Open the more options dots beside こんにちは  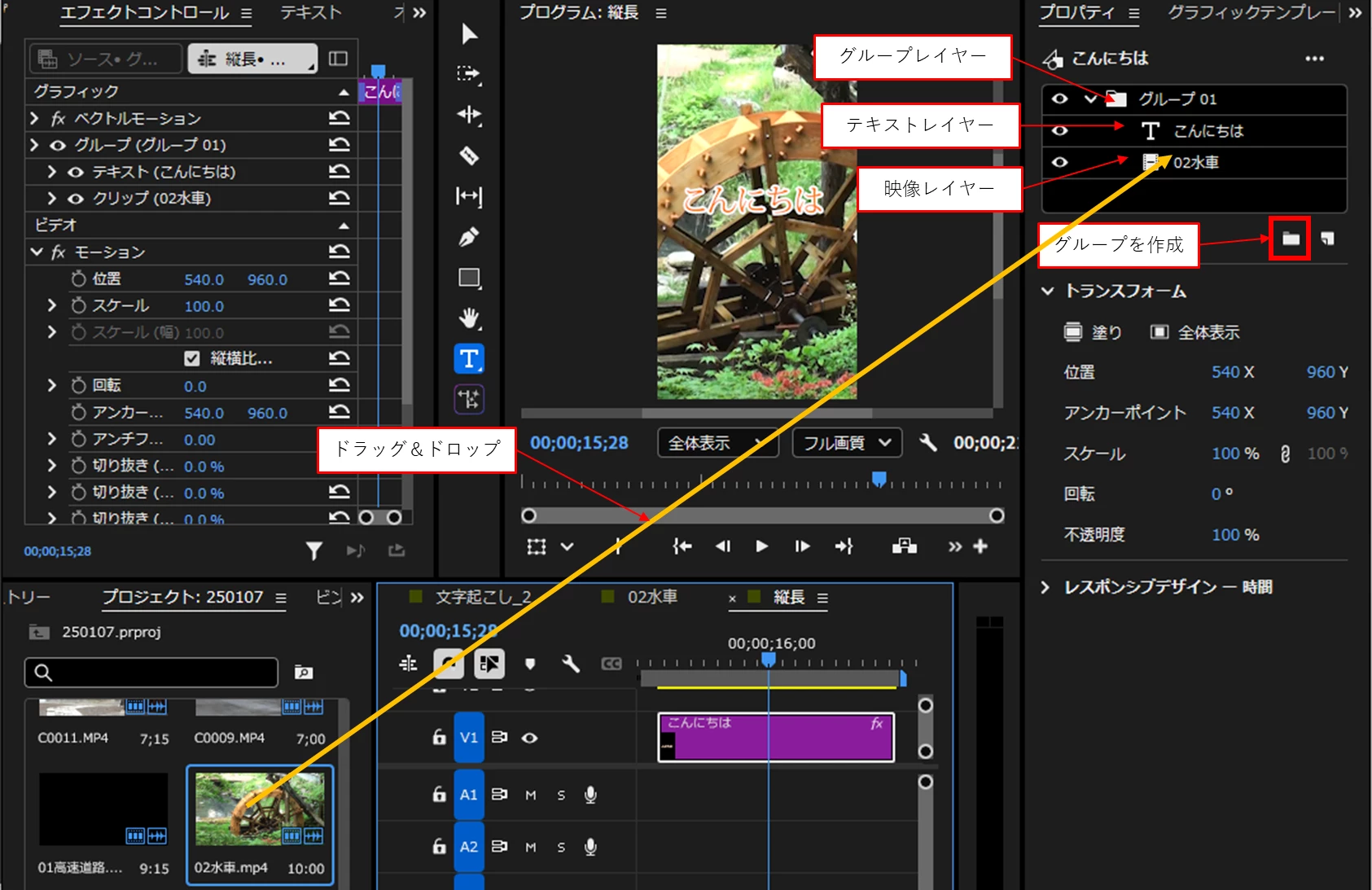[x=1314, y=59]
